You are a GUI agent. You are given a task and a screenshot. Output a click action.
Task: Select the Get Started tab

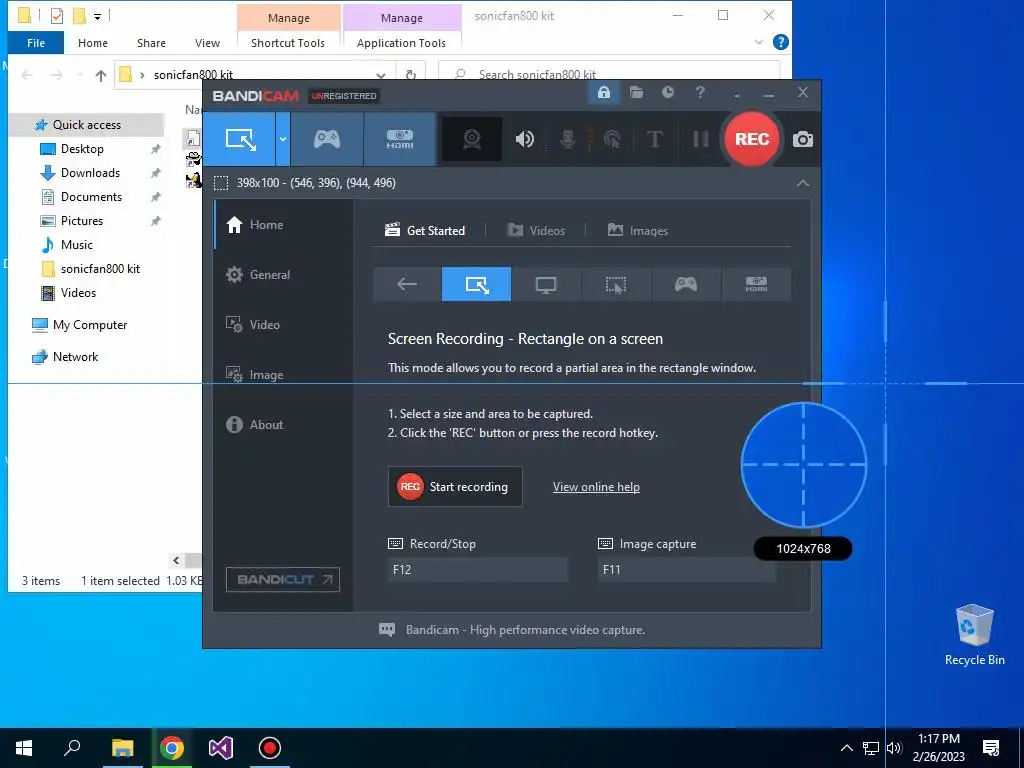coord(425,231)
